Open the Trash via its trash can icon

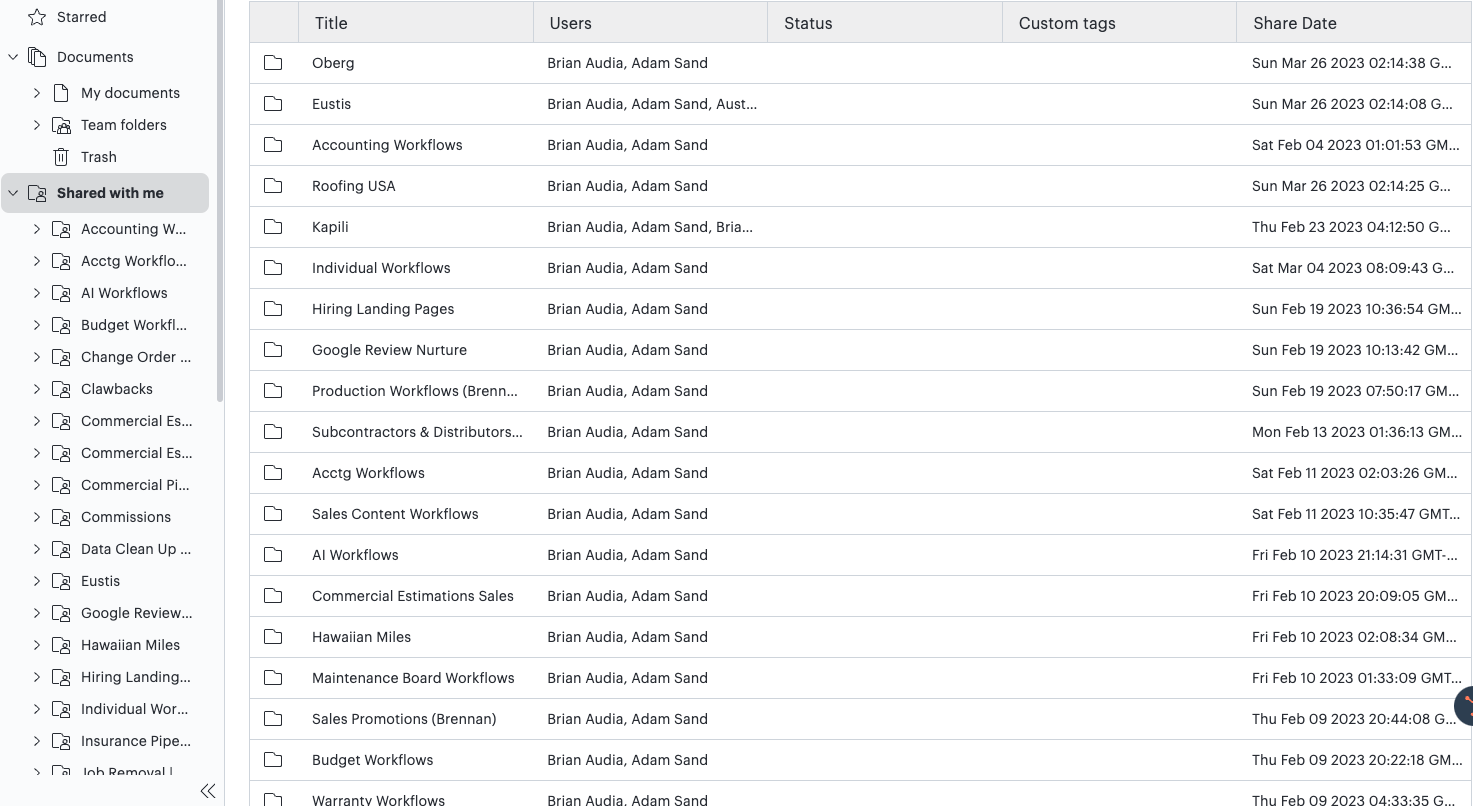[62, 156]
